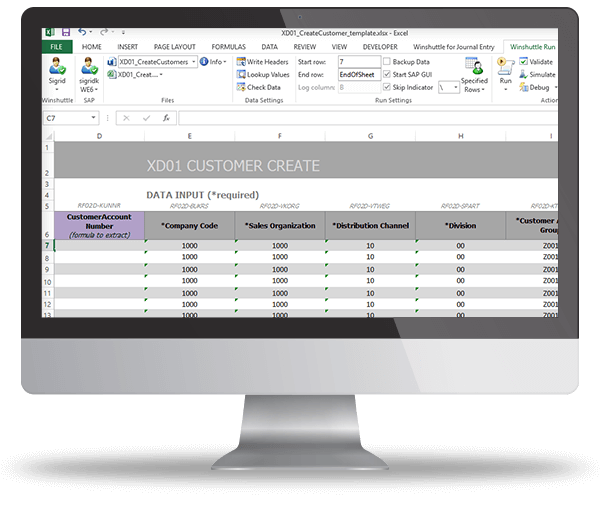
Task: Cancel the formula bar entry
Action: 126,118
